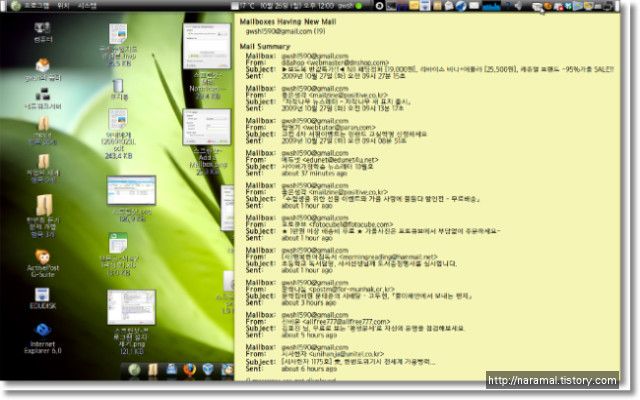The height and width of the screenshot is (400, 640).
Task: Click the sender webmaster@dnshop.com line
Action: pos(335,62)
